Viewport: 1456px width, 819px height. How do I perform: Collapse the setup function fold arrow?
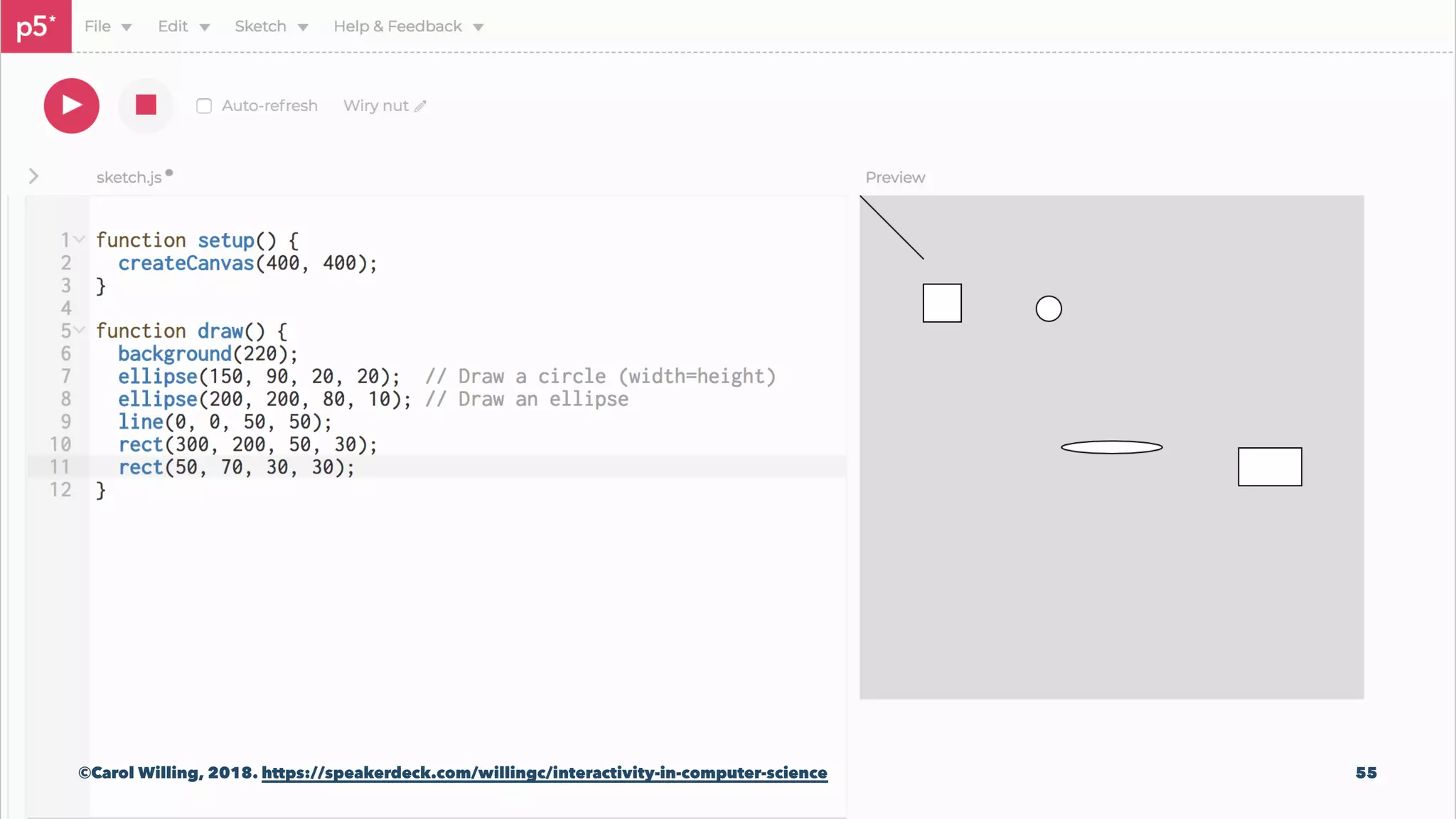80,240
